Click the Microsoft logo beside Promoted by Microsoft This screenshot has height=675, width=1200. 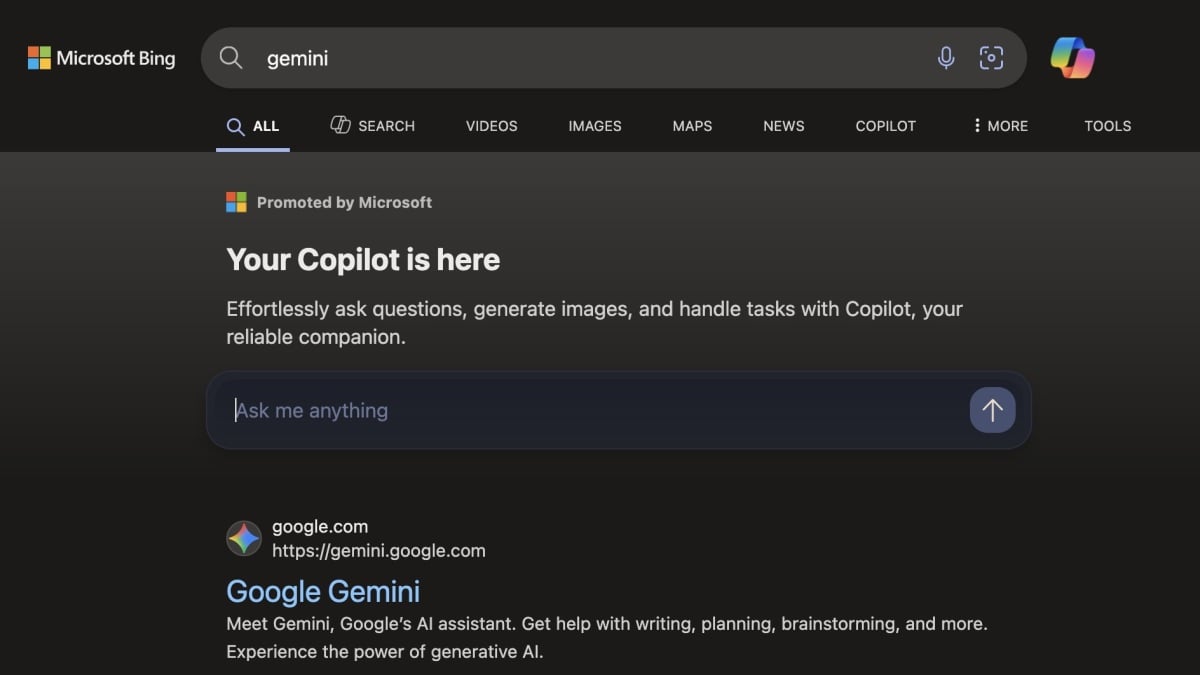pos(236,202)
